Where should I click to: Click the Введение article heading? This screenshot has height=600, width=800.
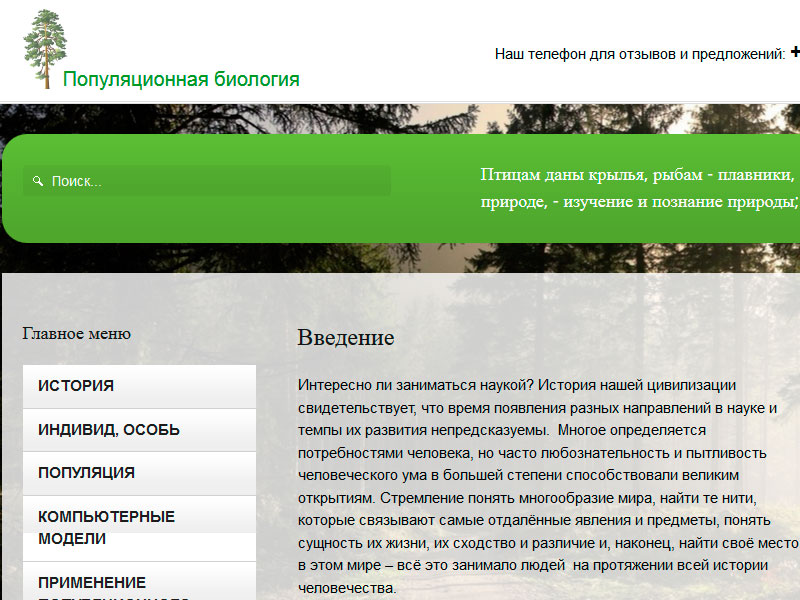coord(346,338)
